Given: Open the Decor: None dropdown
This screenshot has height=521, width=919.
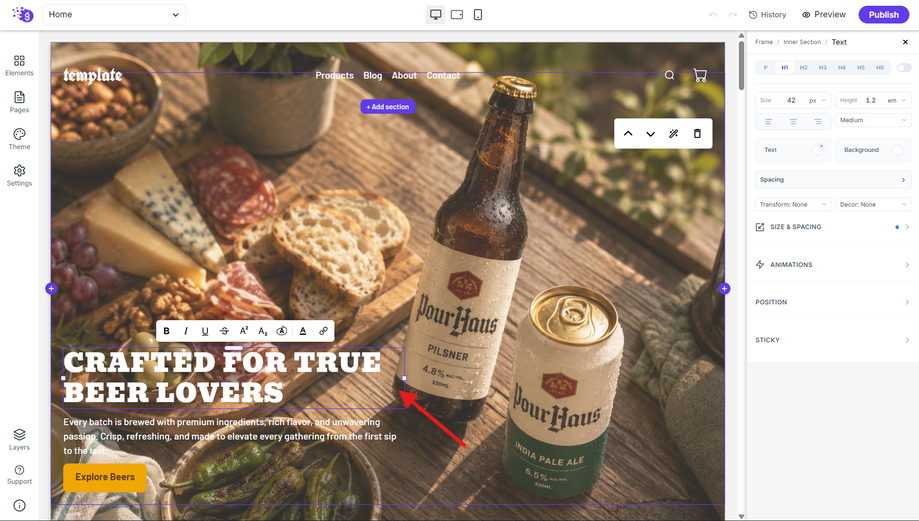Looking at the screenshot, I should pyautogui.click(x=873, y=205).
